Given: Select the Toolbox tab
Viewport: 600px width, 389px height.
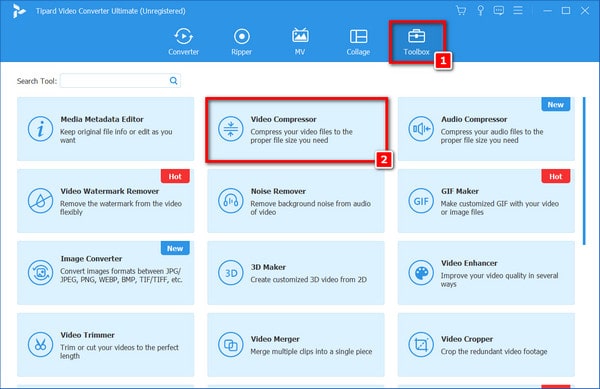Looking at the screenshot, I should (x=416, y=42).
